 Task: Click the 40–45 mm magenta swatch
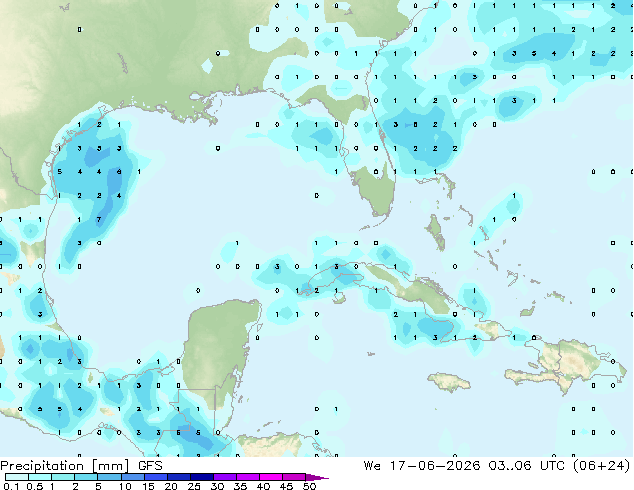(271, 477)
